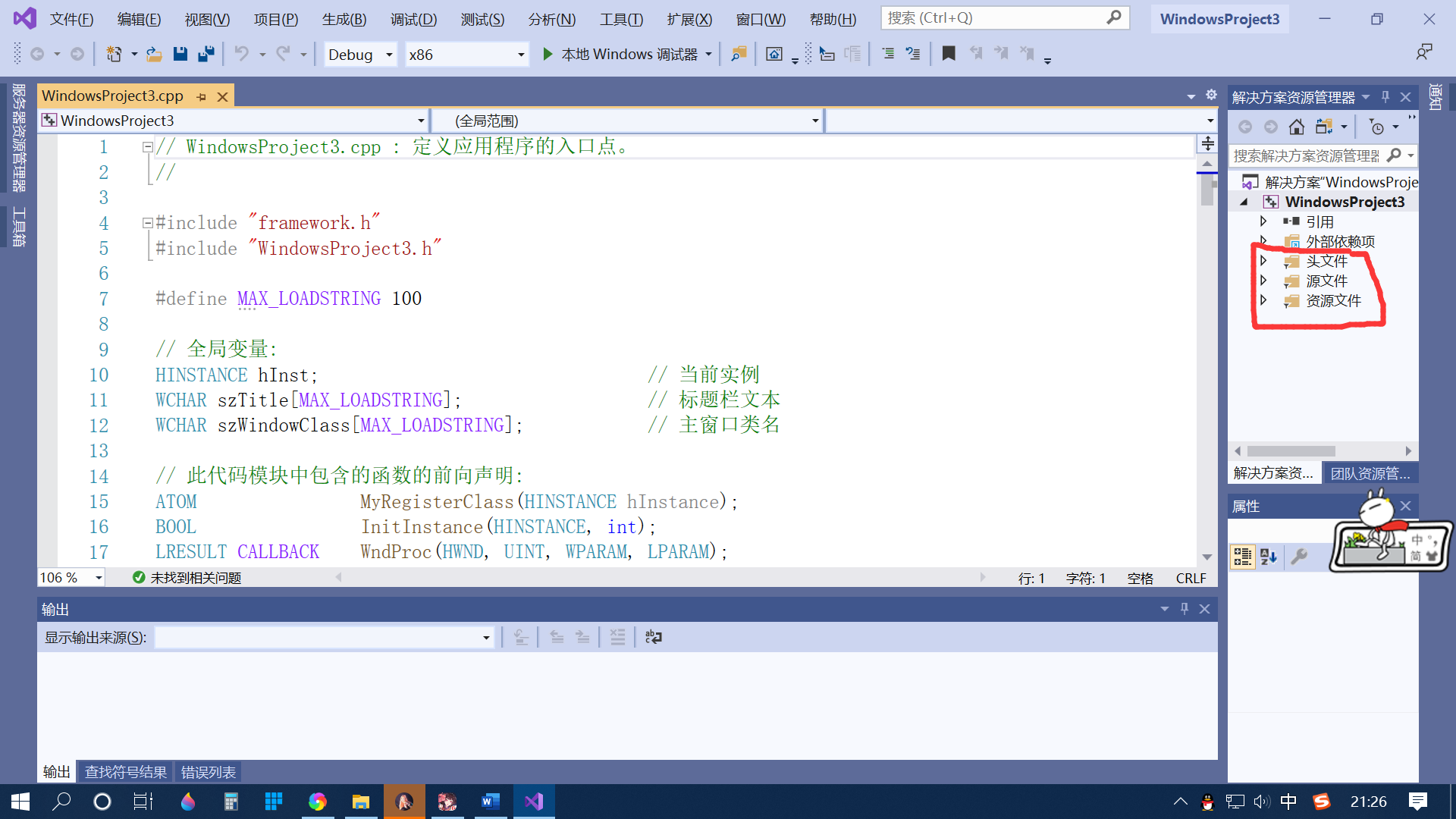The height and width of the screenshot is (819, 1456).
Task: Click the search magnifier in Solution Explorer
Action: [1394, 155]
